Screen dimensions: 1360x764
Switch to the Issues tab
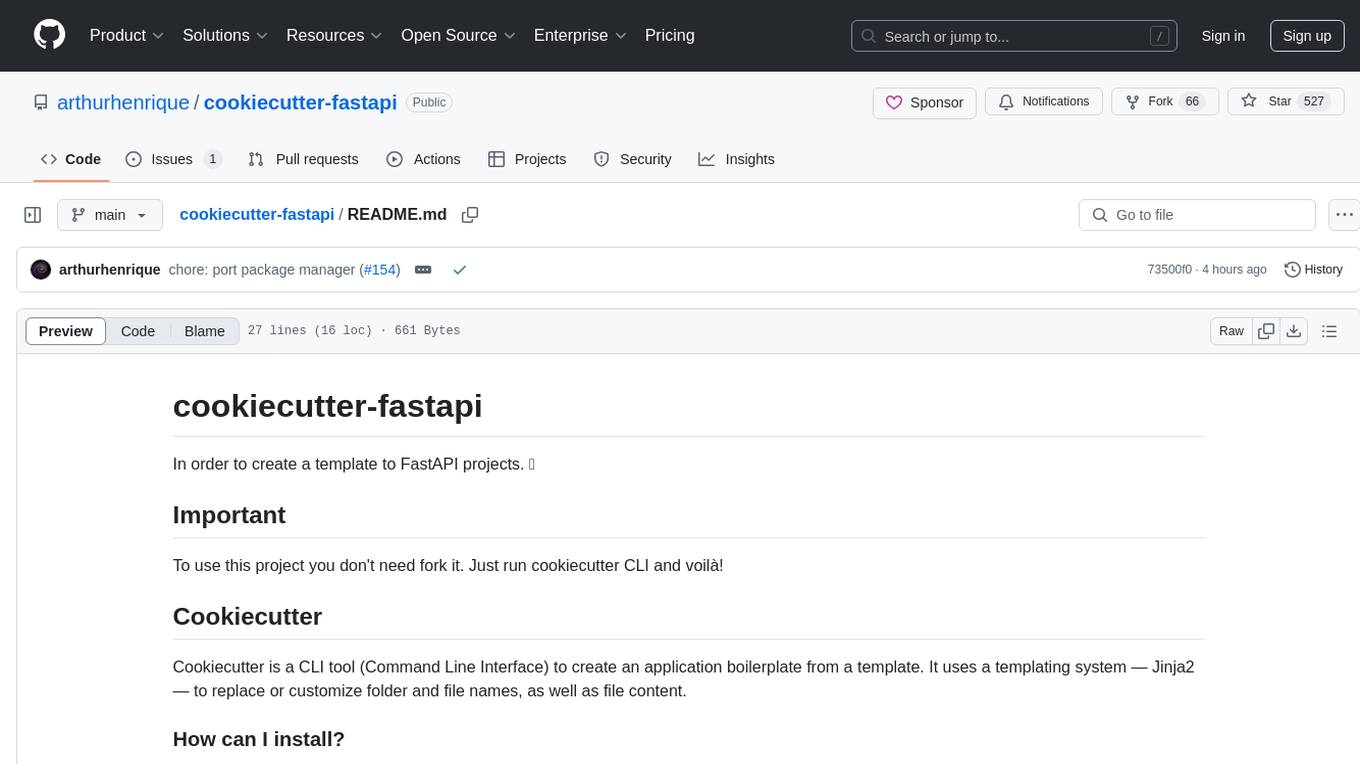pyautogui.click(x=173, y=159)
